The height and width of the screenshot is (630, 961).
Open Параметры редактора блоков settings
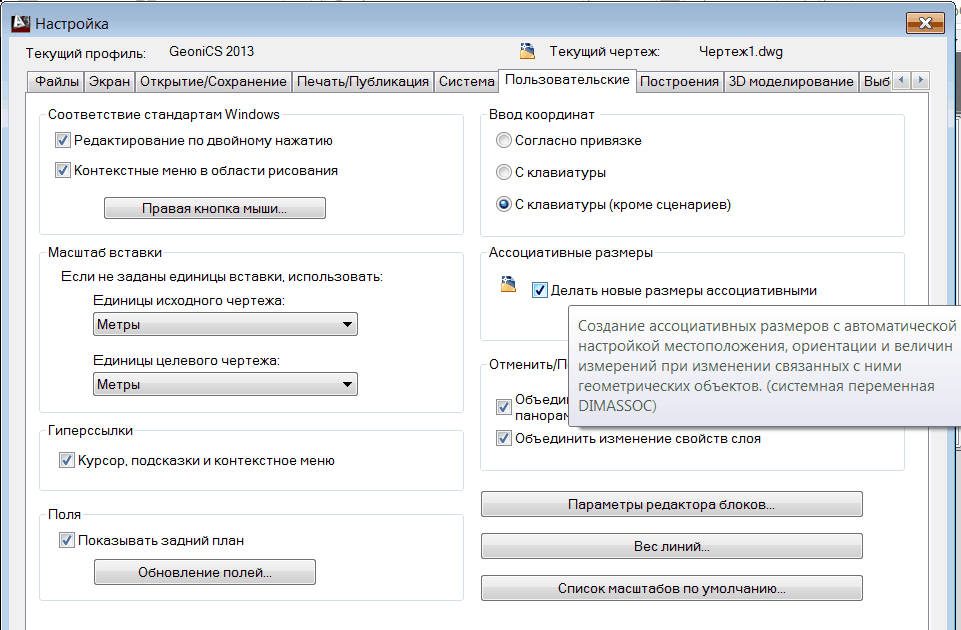671,505
